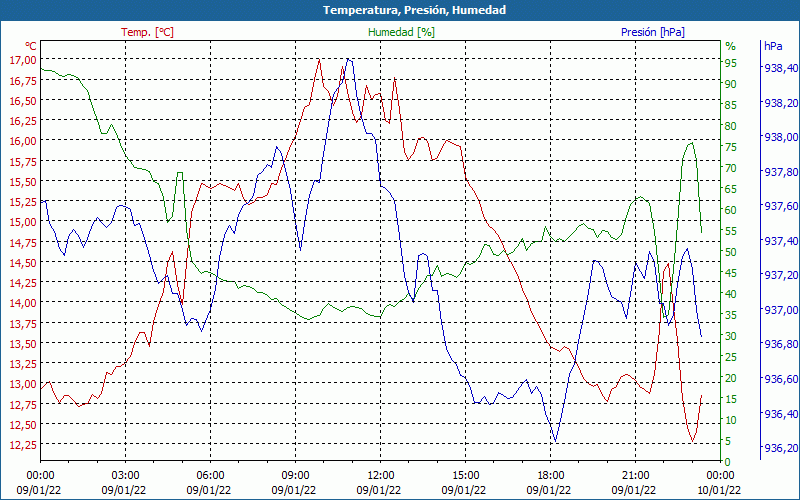The height and width of the screenshot is (500, 800).
Task: Click pressure axis value 936,20
Action: (781, 448)
